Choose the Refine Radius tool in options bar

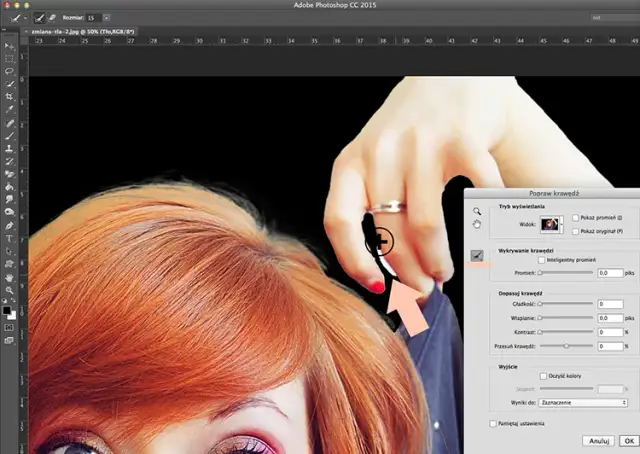pos(39,18)
